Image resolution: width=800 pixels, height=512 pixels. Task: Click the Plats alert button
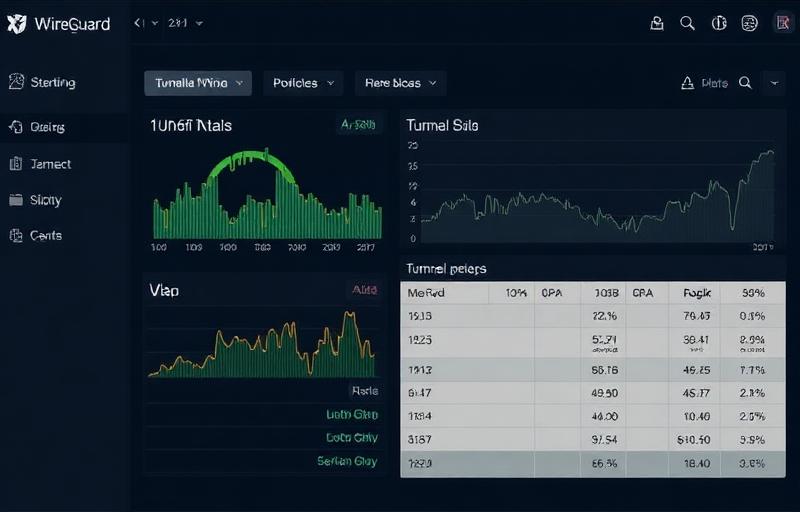[x=704, y=83]
